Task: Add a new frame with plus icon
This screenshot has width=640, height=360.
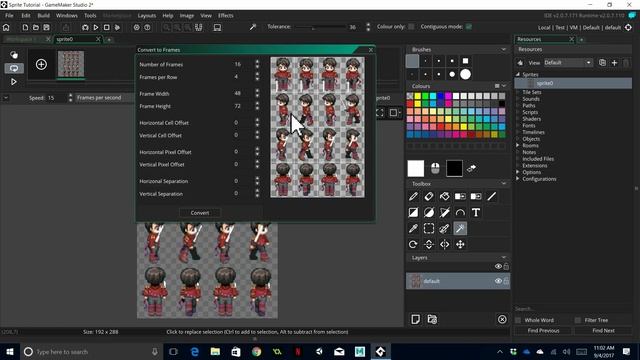Action: (41, 64)
